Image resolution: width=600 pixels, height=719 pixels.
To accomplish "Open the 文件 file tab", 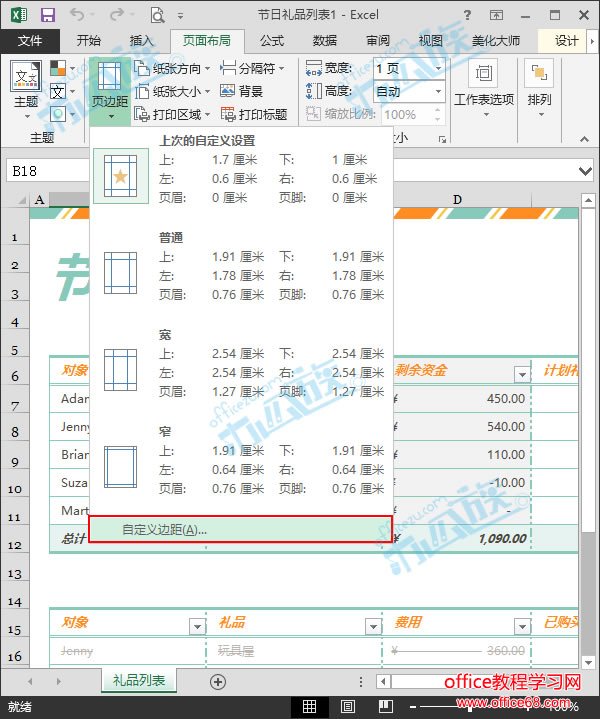I will click(29, 41).
